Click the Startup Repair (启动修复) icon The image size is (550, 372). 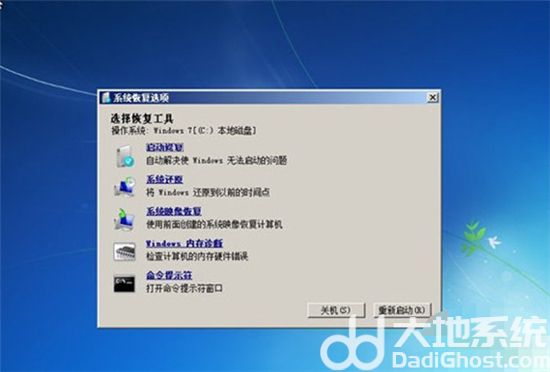[x=125, y=156]
